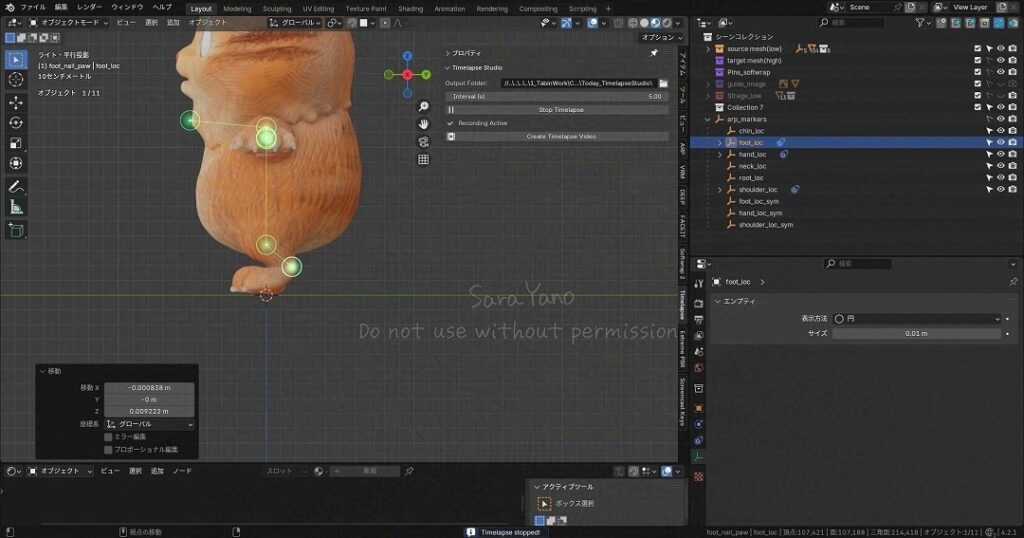Toggle the Recording Active checkbox

click(450, 123)
